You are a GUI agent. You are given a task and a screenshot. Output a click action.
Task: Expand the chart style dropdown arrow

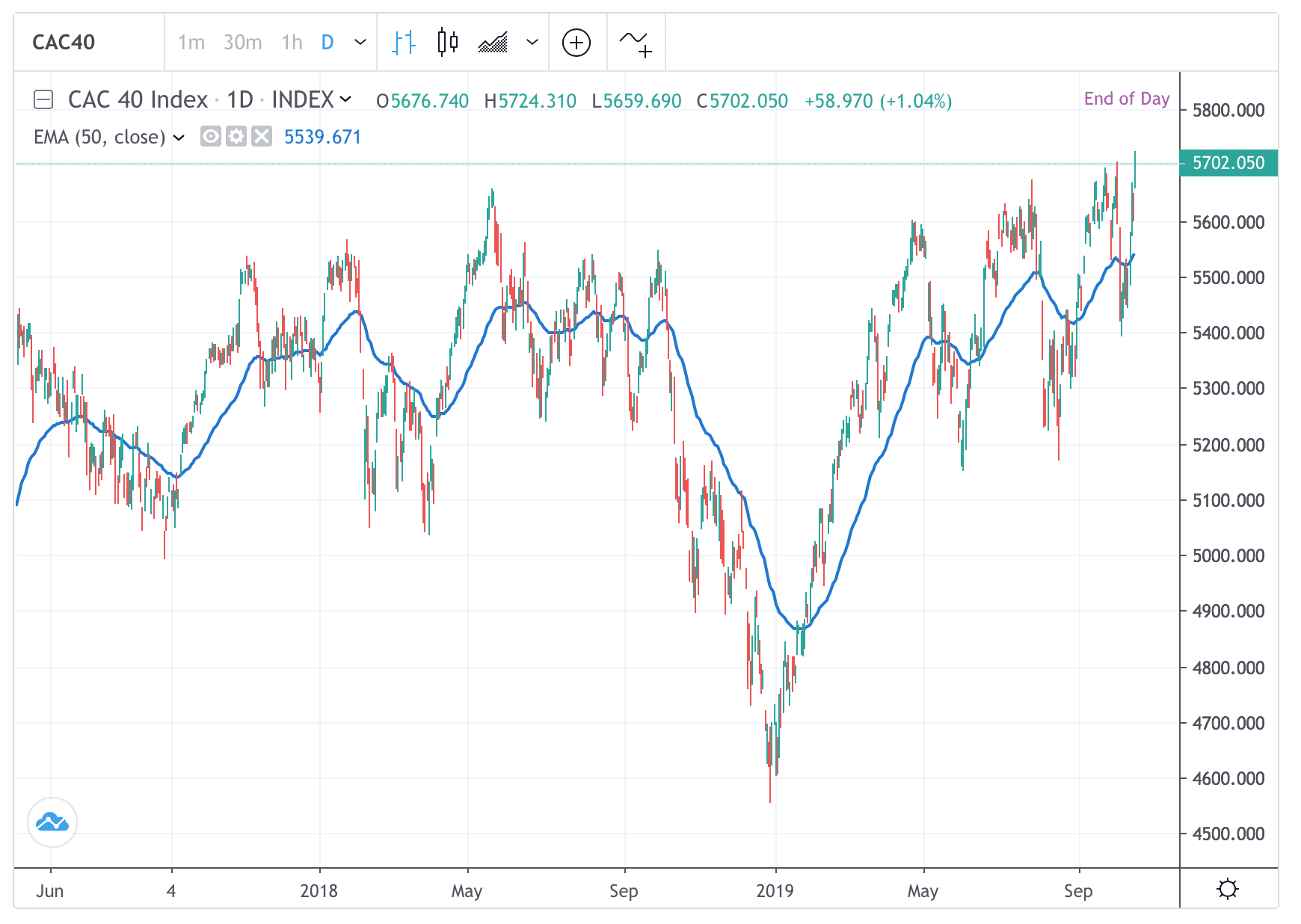click(x=532, y=43)
